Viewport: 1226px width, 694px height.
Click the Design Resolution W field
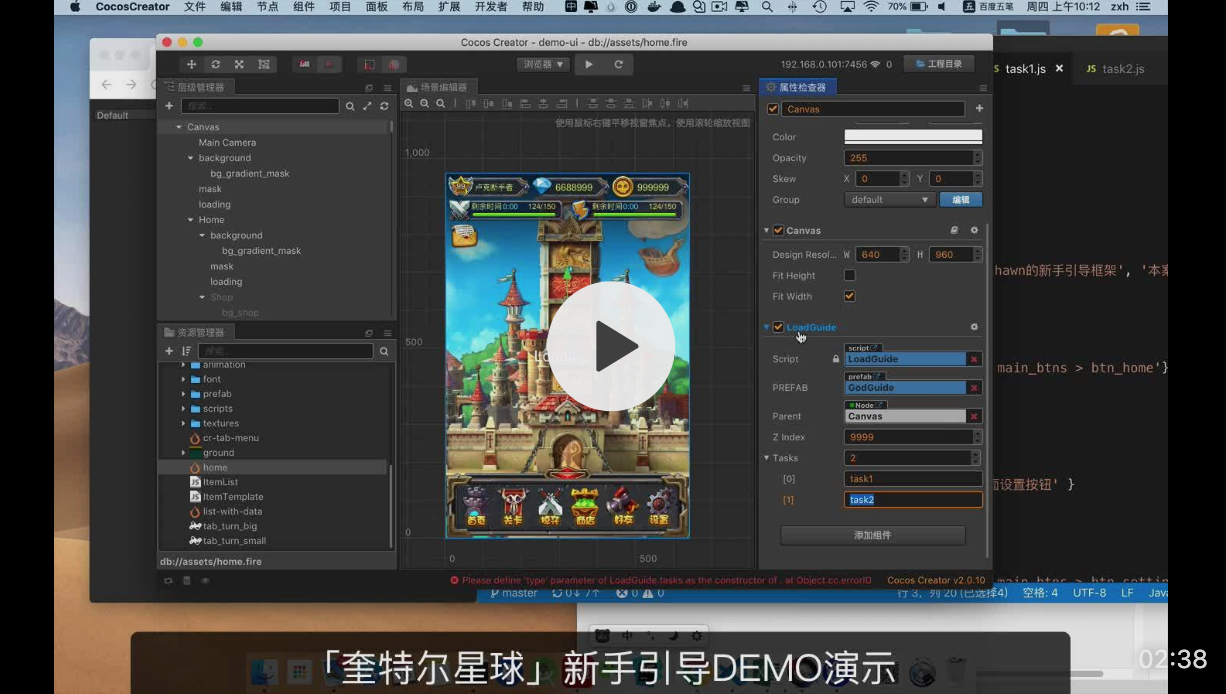[x=884, y=255]
